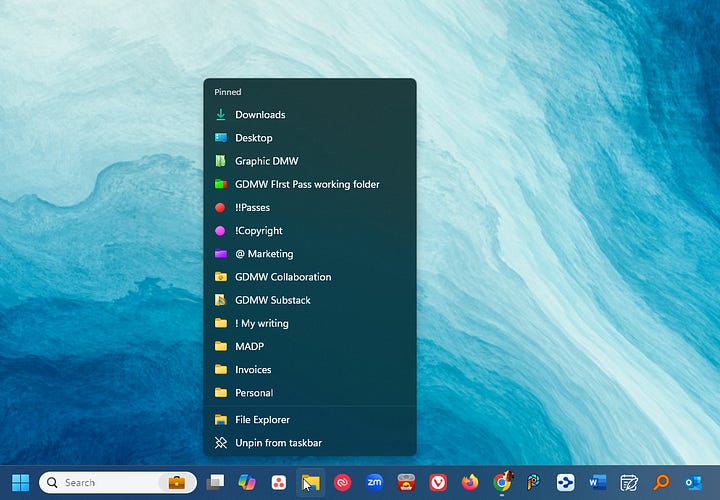Click the briefcase icon in Search box
720x500 pixels.
tap(177, 483)
